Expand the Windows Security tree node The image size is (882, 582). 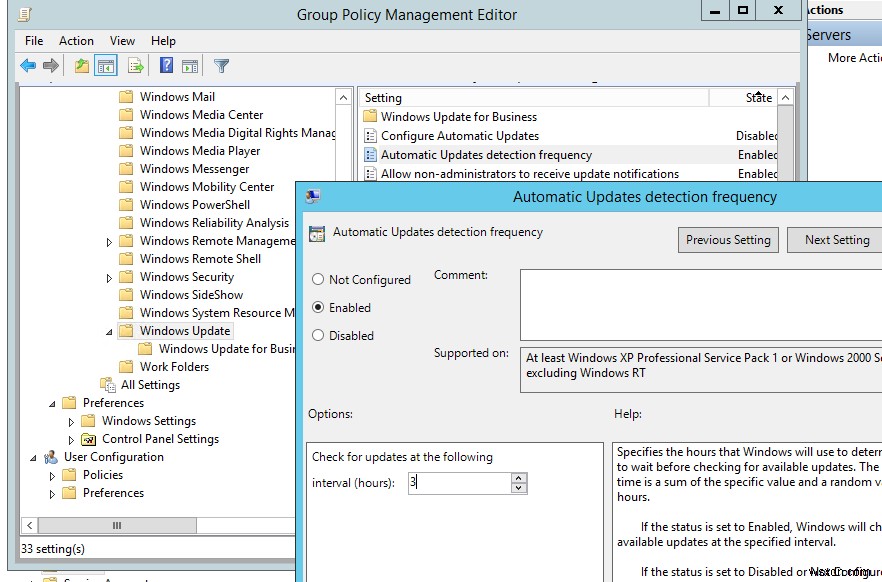point(109,276)
